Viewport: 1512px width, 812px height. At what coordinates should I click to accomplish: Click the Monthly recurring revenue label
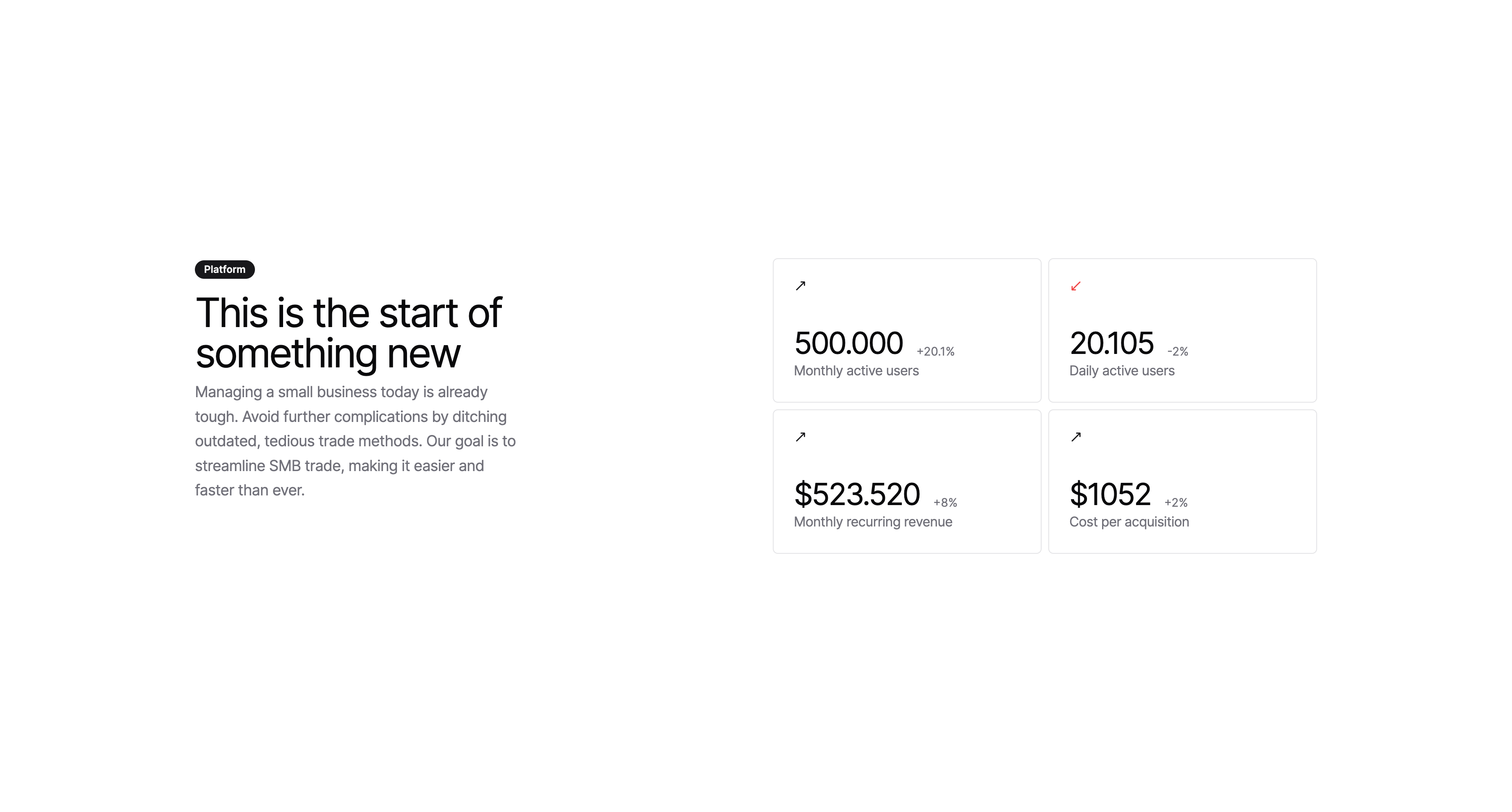(873, 522)
